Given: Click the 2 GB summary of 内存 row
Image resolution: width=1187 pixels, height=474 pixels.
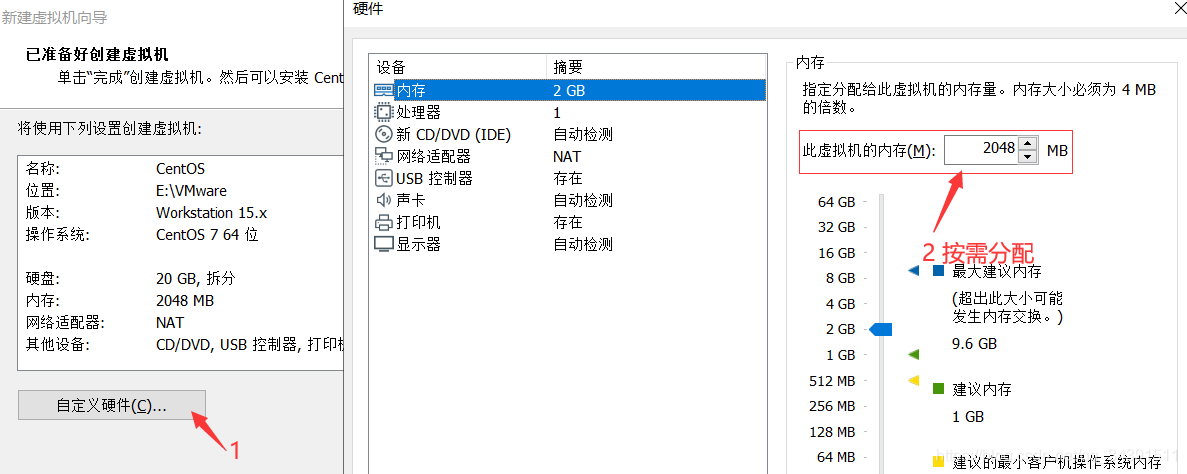Looking at the screenshot, I should pyautogui.click(x=569, y=90).
